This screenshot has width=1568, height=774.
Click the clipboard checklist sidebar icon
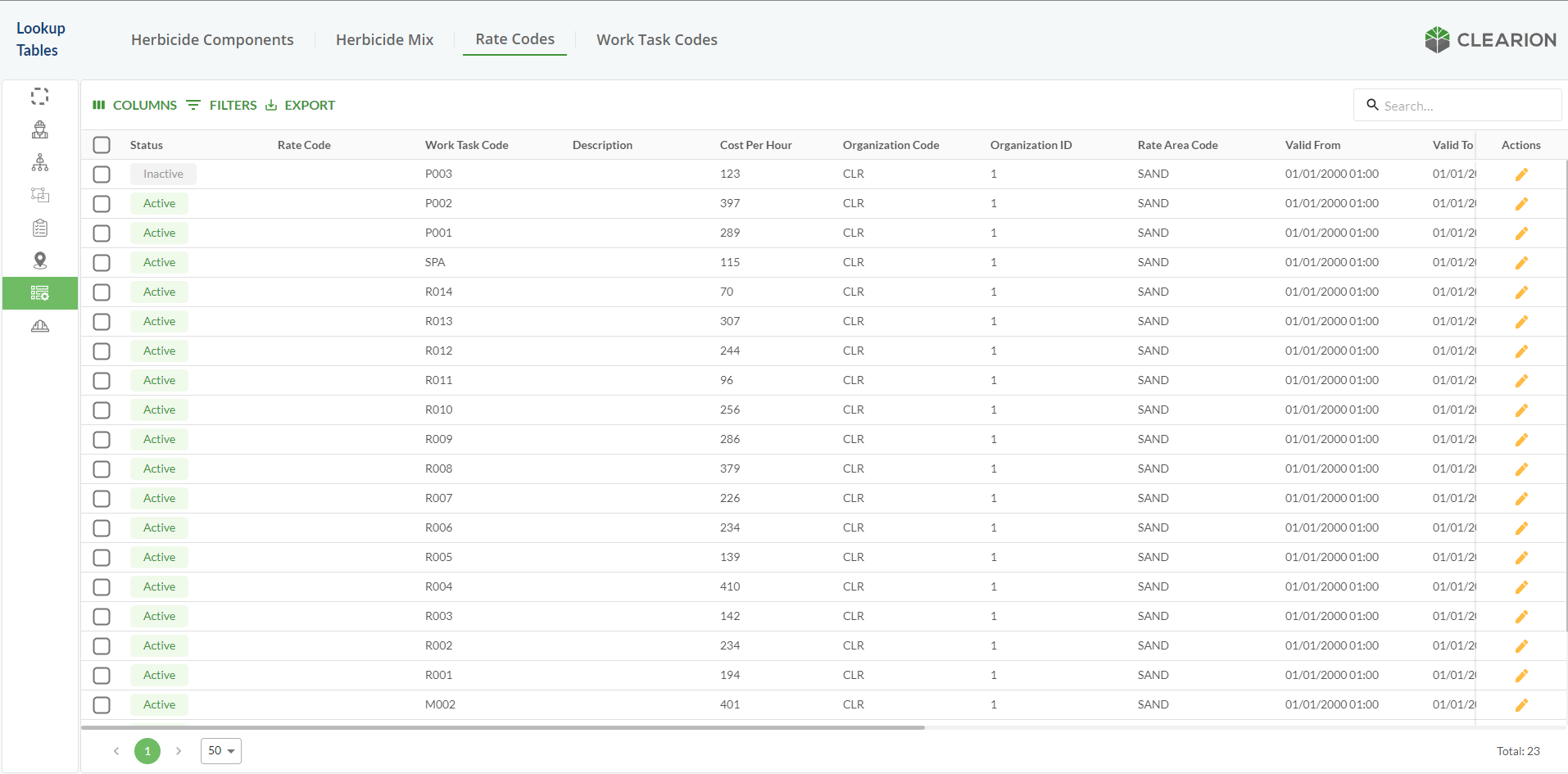[39, 228]
